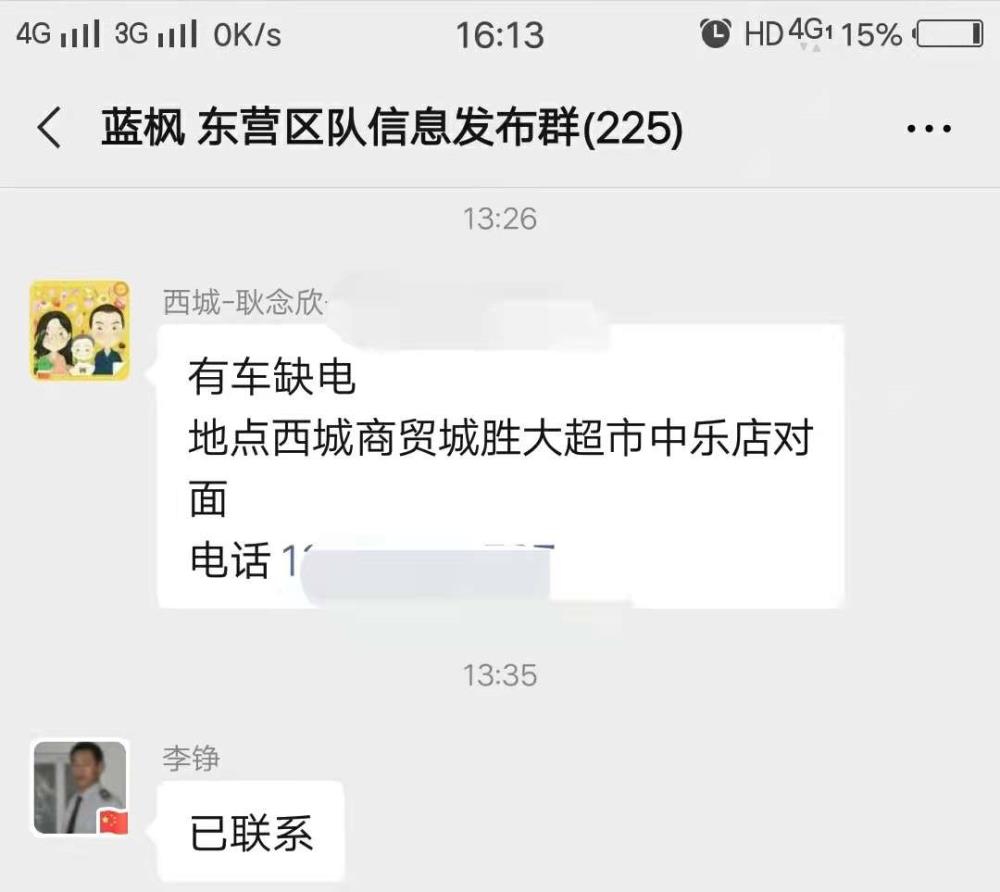
Task: Tap the 3G signal bars icon
Action: pyautogui.click(x=156, y=33)
